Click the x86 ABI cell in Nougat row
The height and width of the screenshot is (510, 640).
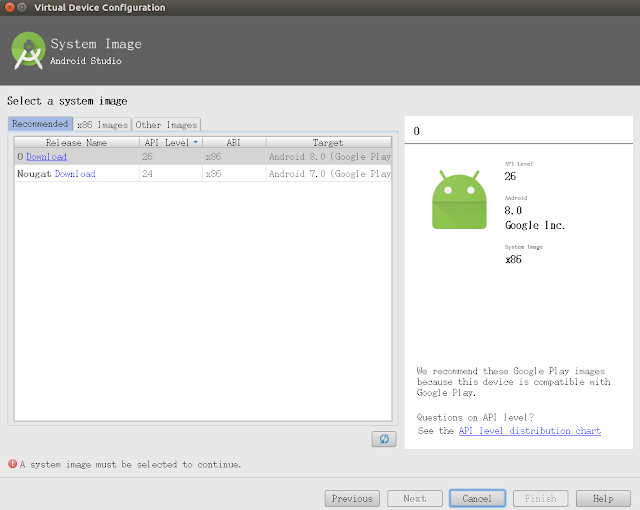[234, 174]
